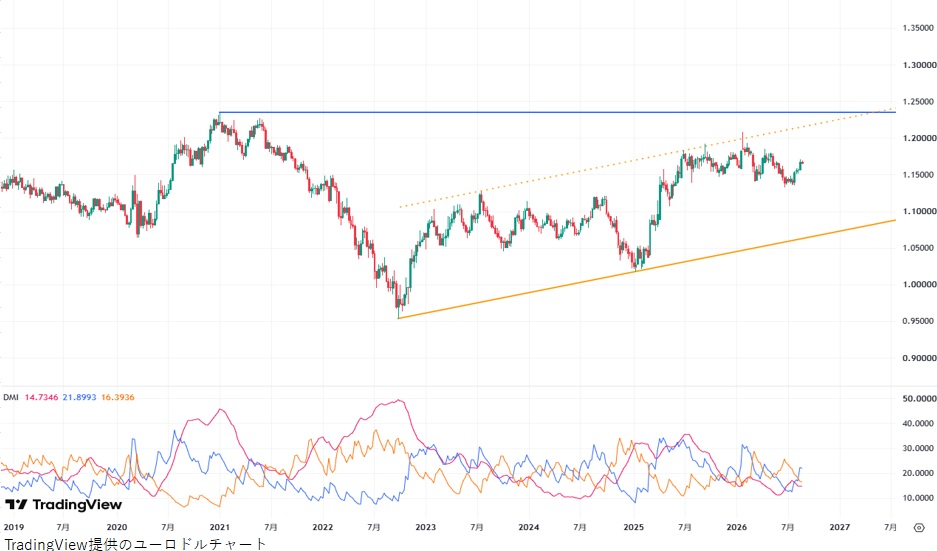This screenshot has width=937, height=551.
Task: Click the 2020 time axis label
Action: (117, 527)
